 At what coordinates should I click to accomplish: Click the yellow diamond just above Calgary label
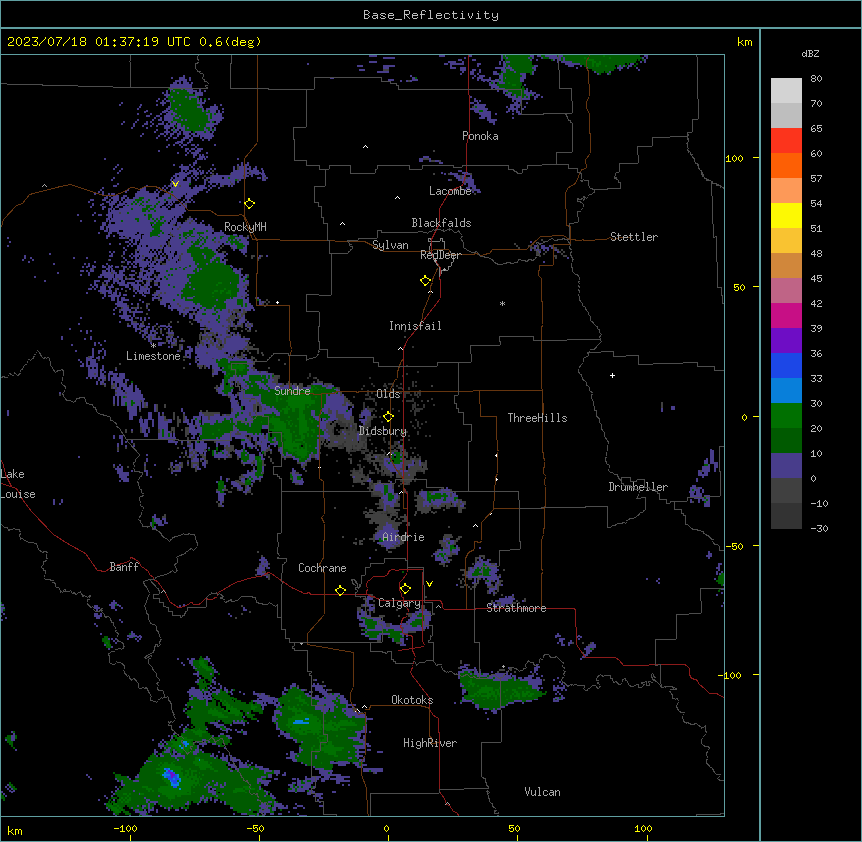(x=405, y=589)
